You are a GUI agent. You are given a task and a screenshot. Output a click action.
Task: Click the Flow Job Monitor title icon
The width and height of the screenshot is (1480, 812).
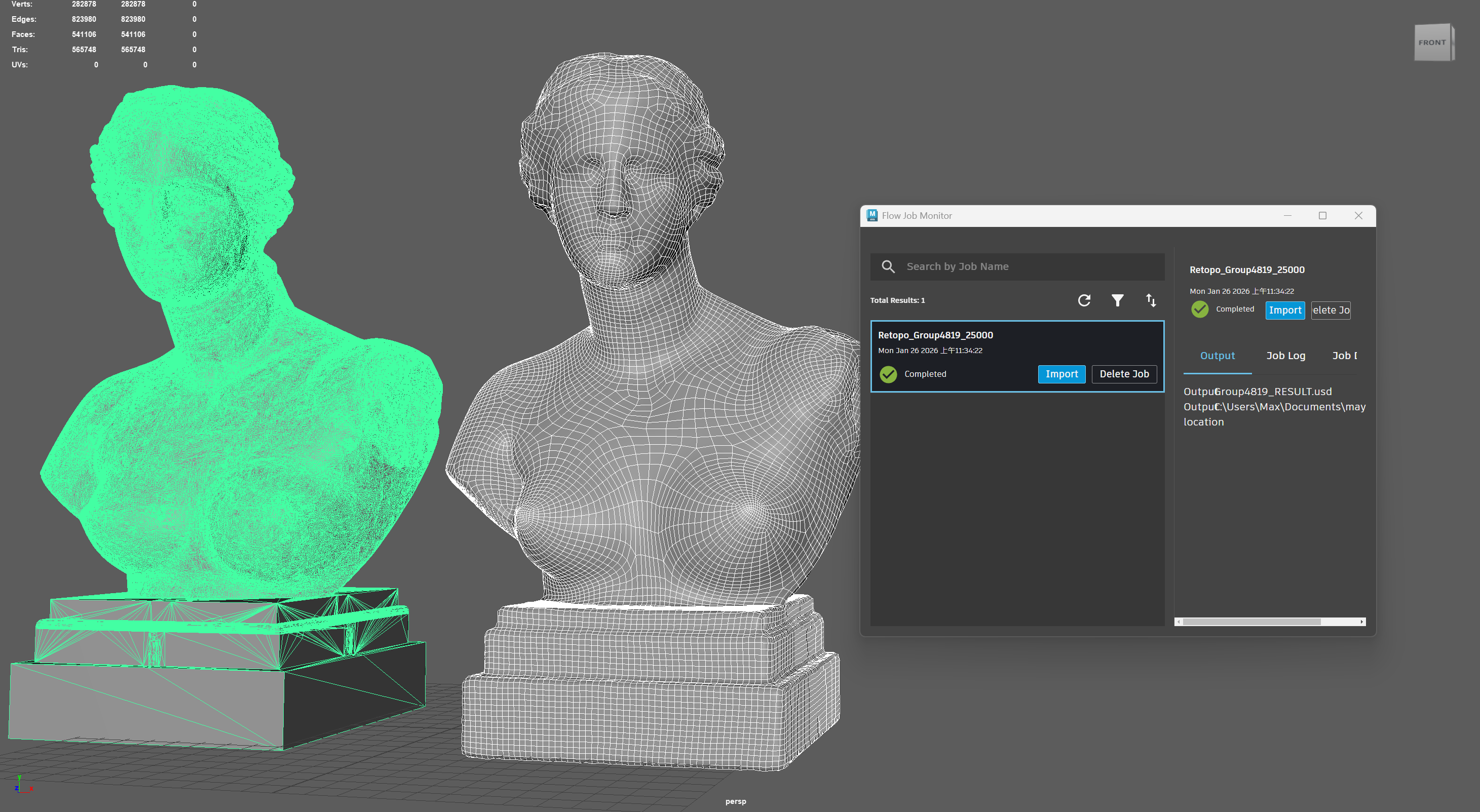point(872,215)
